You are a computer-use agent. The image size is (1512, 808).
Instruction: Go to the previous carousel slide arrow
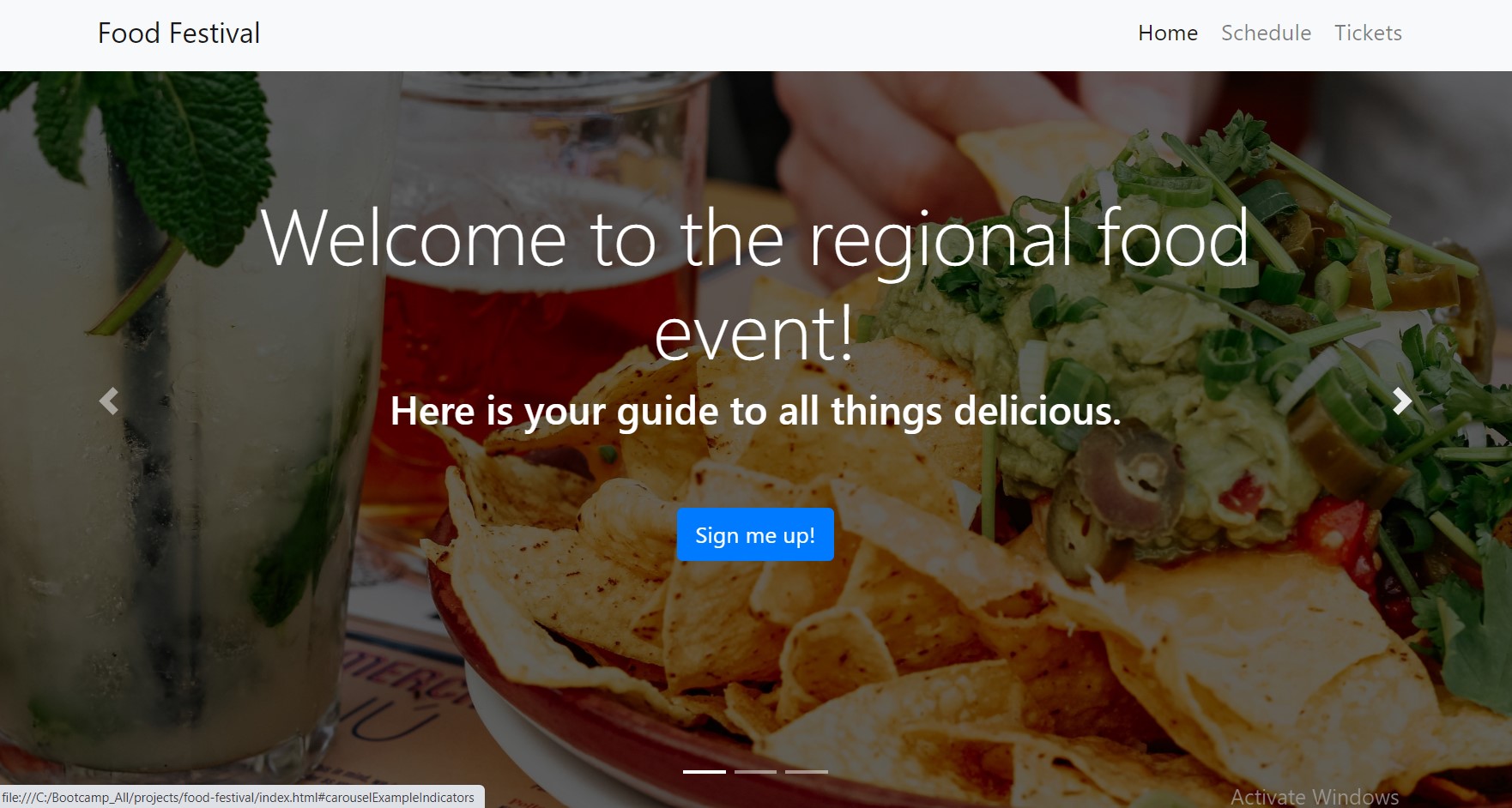click(109, 401)
